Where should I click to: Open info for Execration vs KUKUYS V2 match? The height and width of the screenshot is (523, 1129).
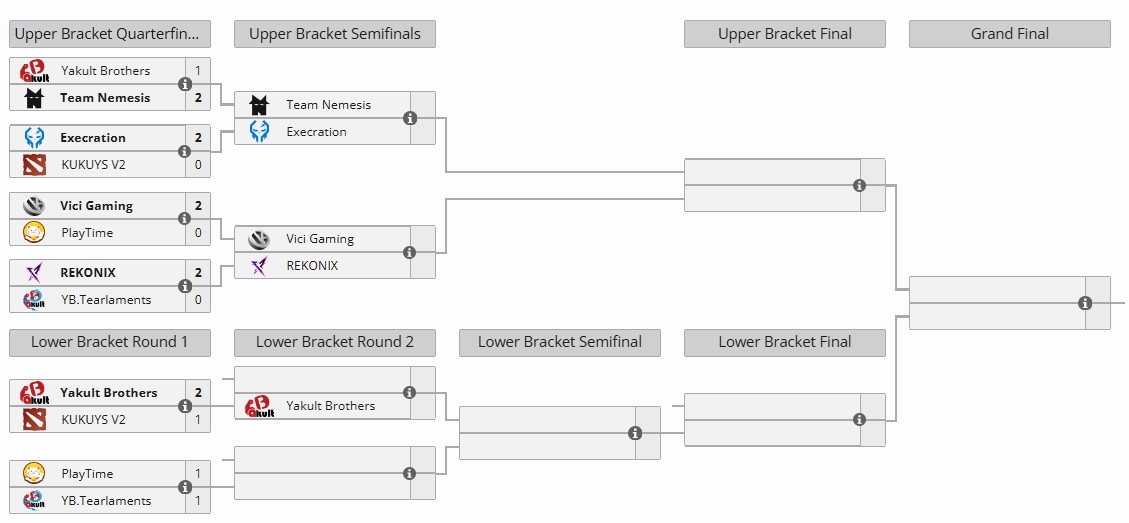[185, 151]
